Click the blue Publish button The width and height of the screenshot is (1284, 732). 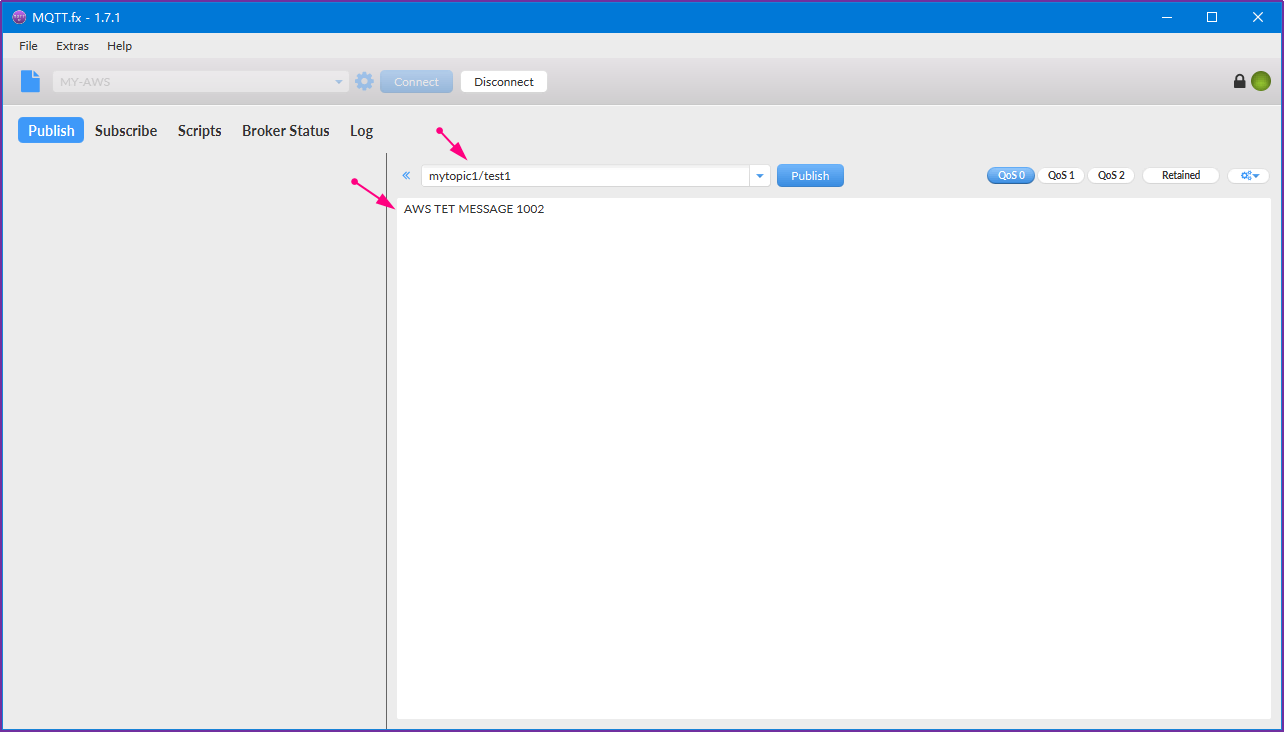click(x=810, y=176)
